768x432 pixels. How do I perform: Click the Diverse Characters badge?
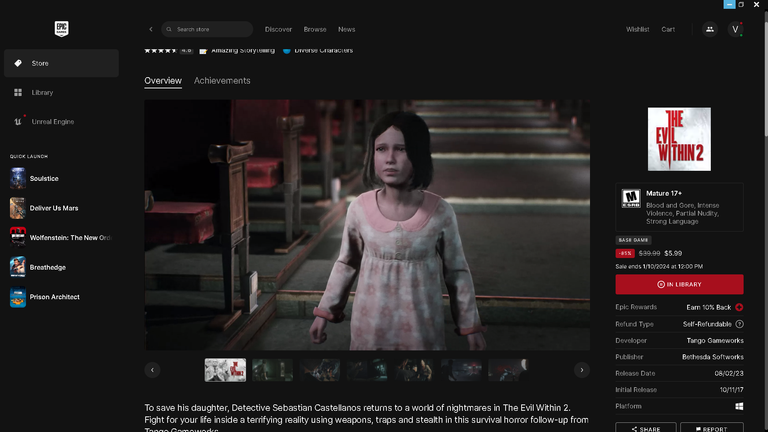pyautogui.click(x=318, y=50)
